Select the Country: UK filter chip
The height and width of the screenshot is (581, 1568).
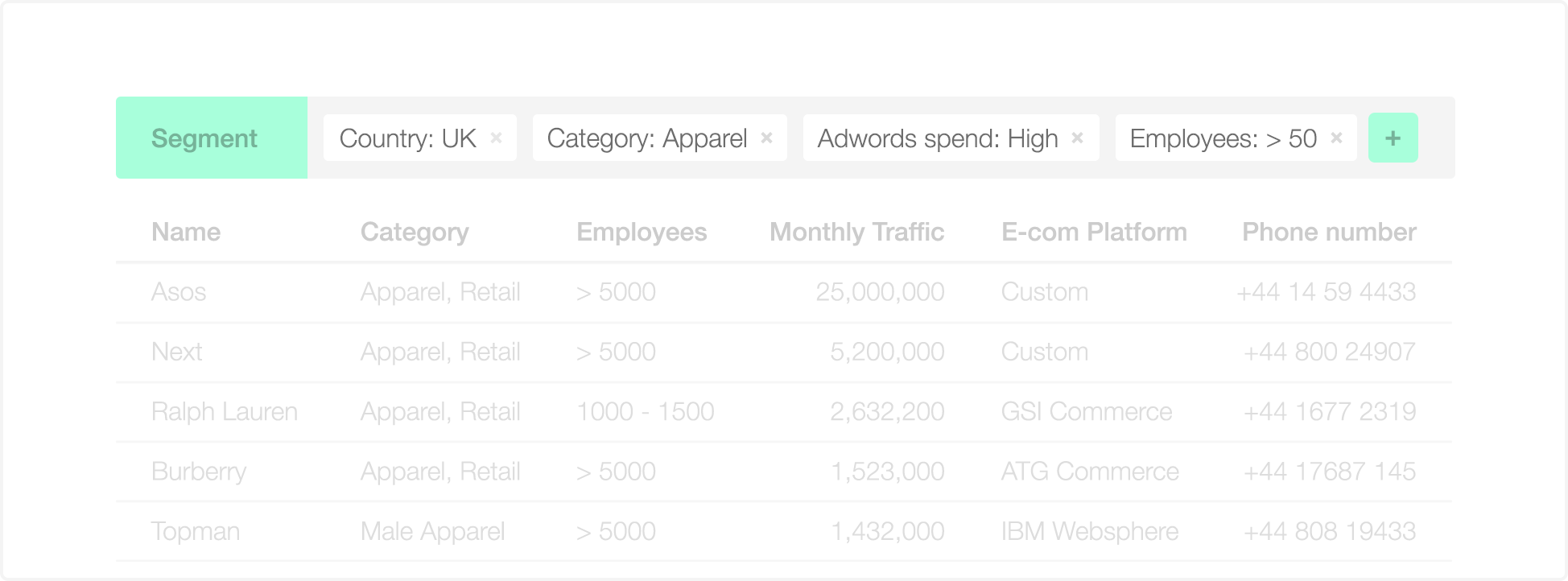pos(420,138)
